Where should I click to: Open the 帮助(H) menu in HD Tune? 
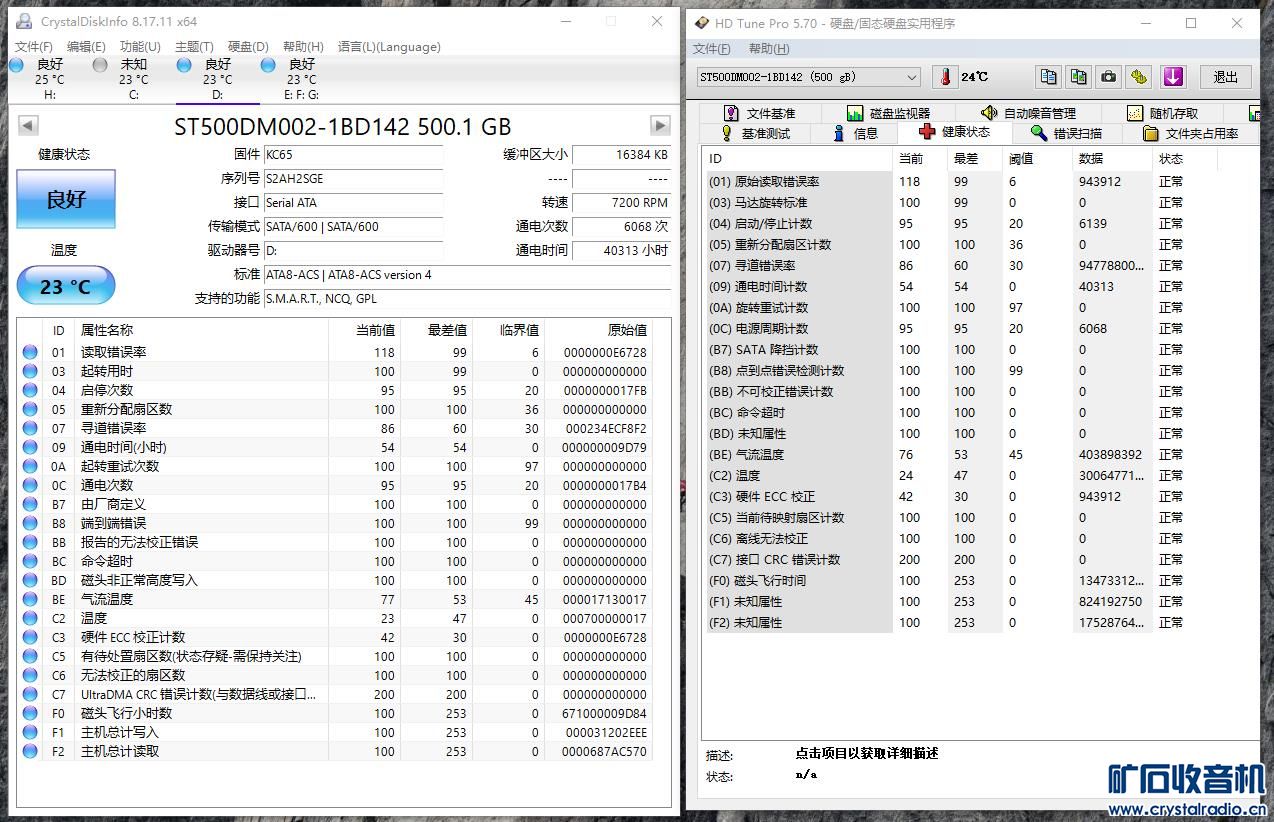click(x=768, y=48)
